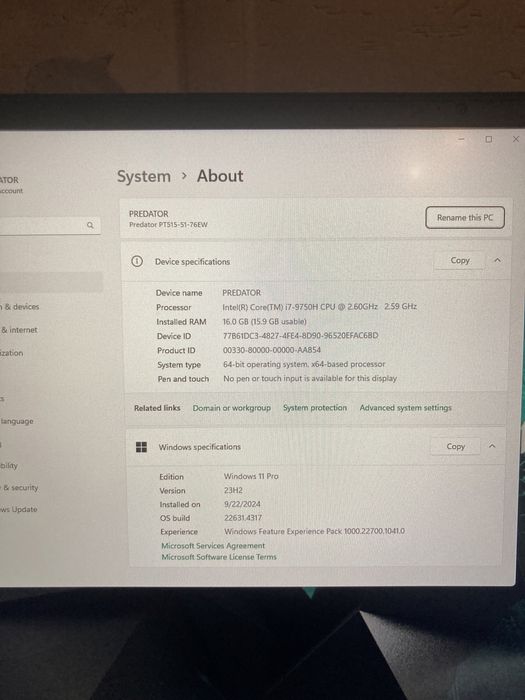Select the 'language' sidebar item
This screenshot has height=700, width=525.
pyautogui.click(x=17, y=421)
